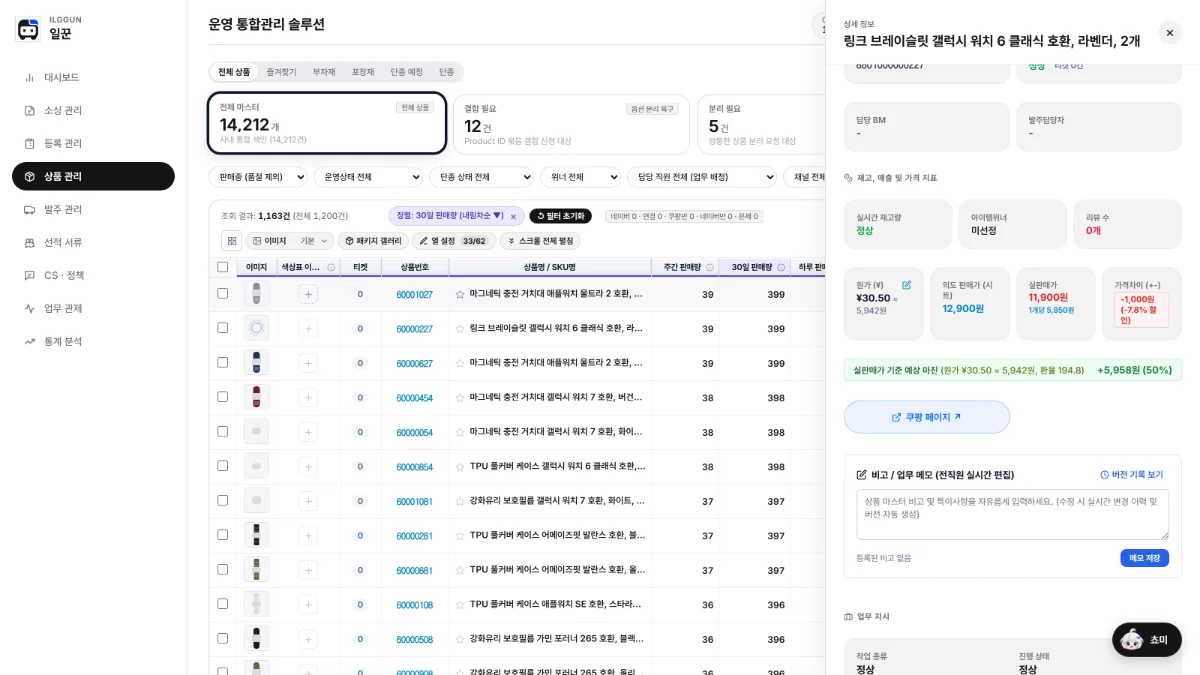Check the row for product 60000281
1200x675 pixels.
[x=222, y=535]
